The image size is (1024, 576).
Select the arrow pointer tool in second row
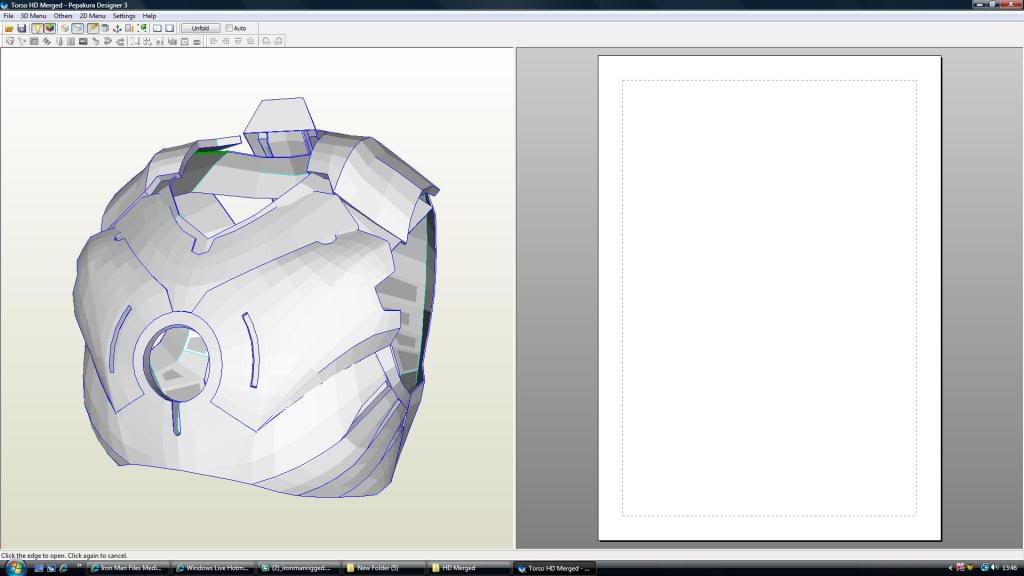[22, 41]
